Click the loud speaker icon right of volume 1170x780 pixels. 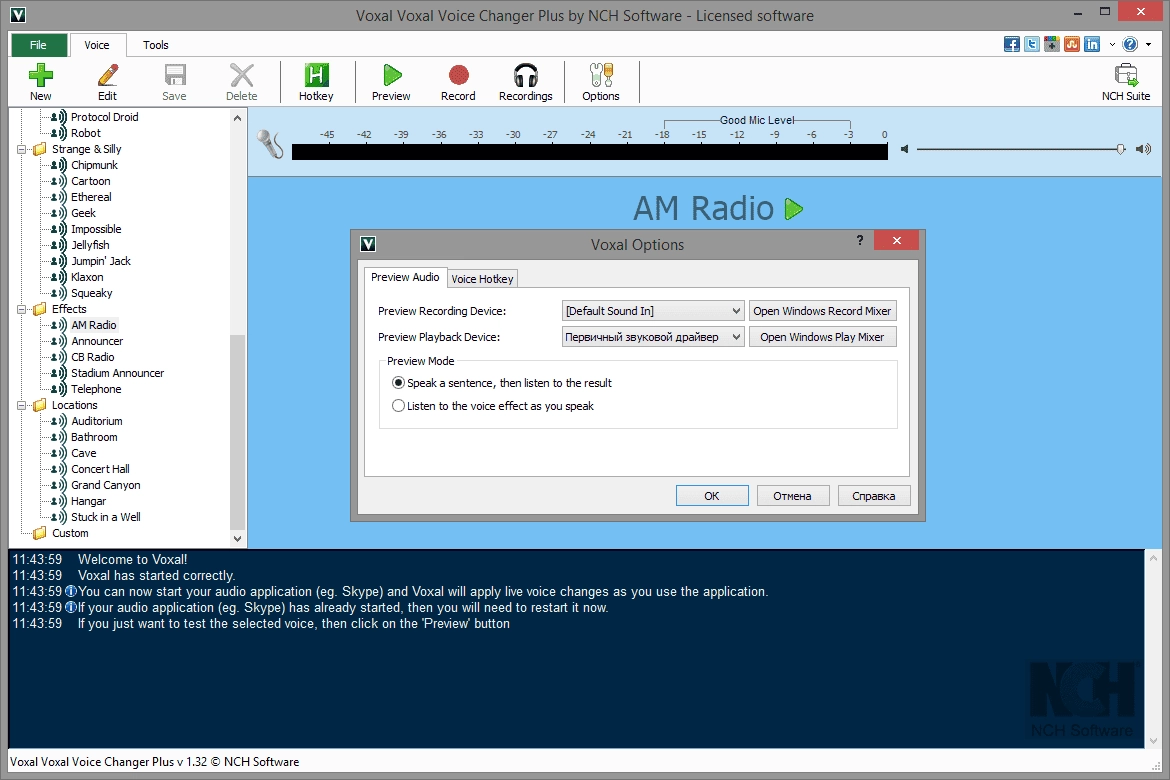click(1143, 149)
